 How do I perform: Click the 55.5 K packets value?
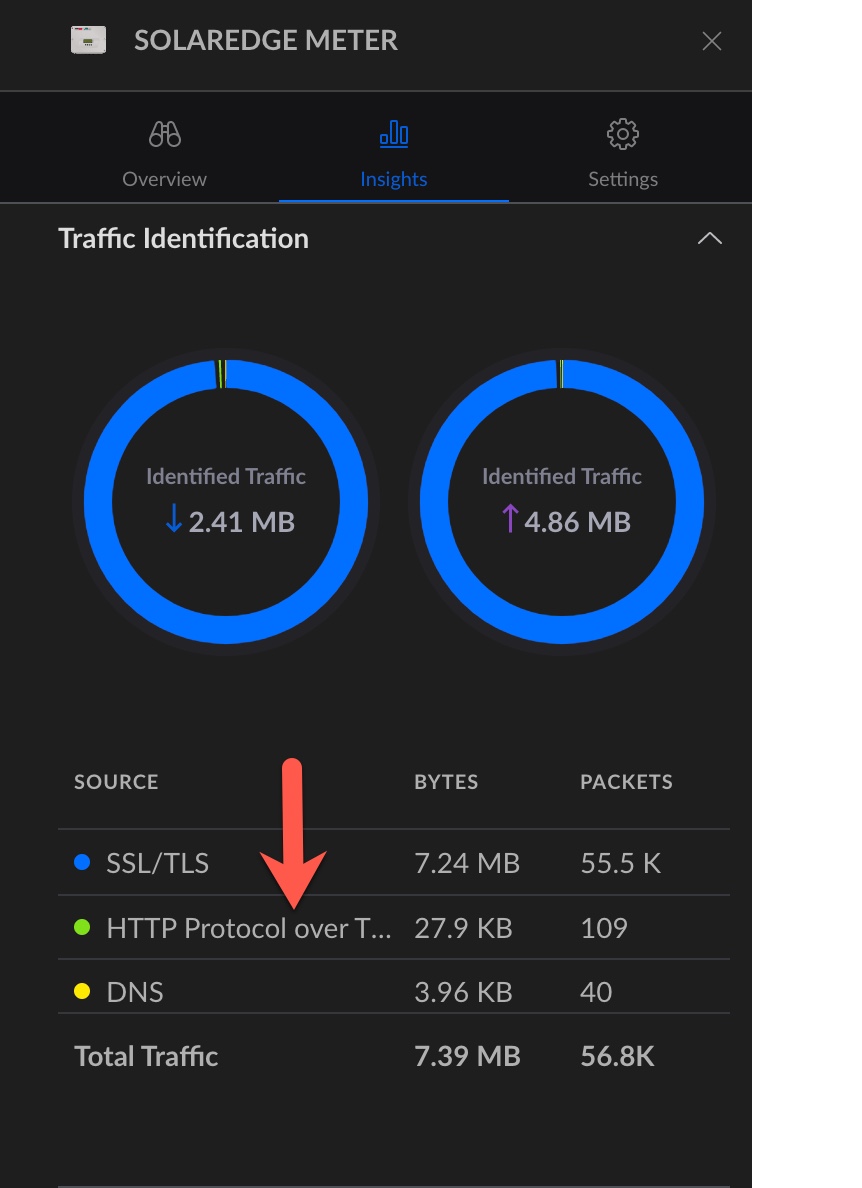620,863
